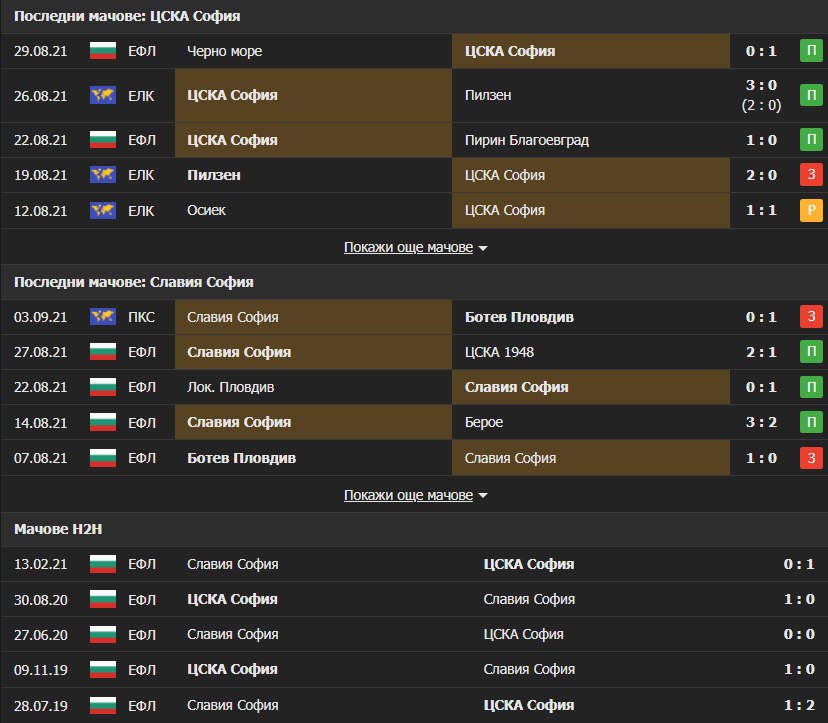Click the 1 : 2 score in 28.07.19 H2H row
828x723 pixels.
pyautogui.click(x=799, y=705)
